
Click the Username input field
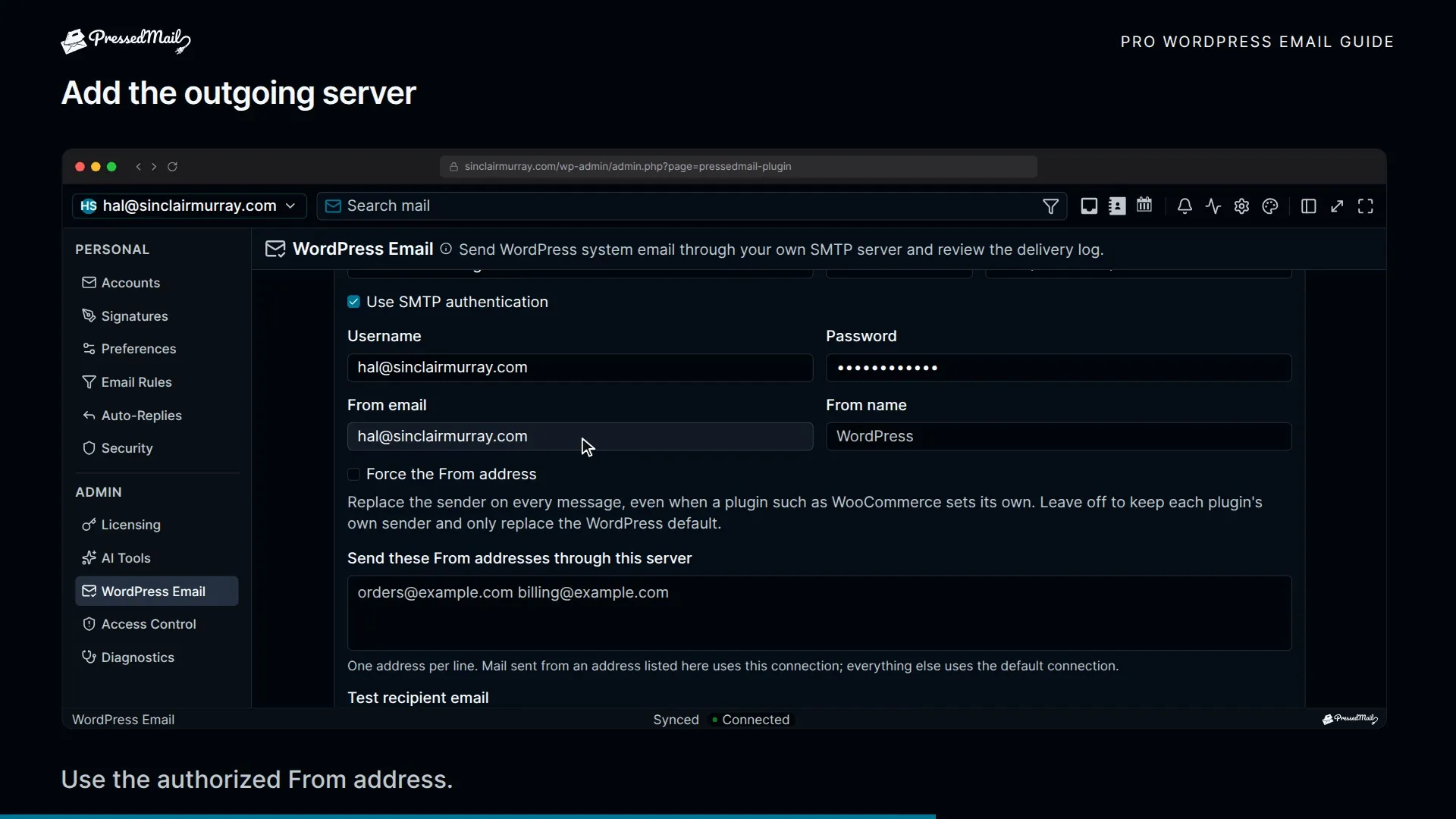[580, 368]
